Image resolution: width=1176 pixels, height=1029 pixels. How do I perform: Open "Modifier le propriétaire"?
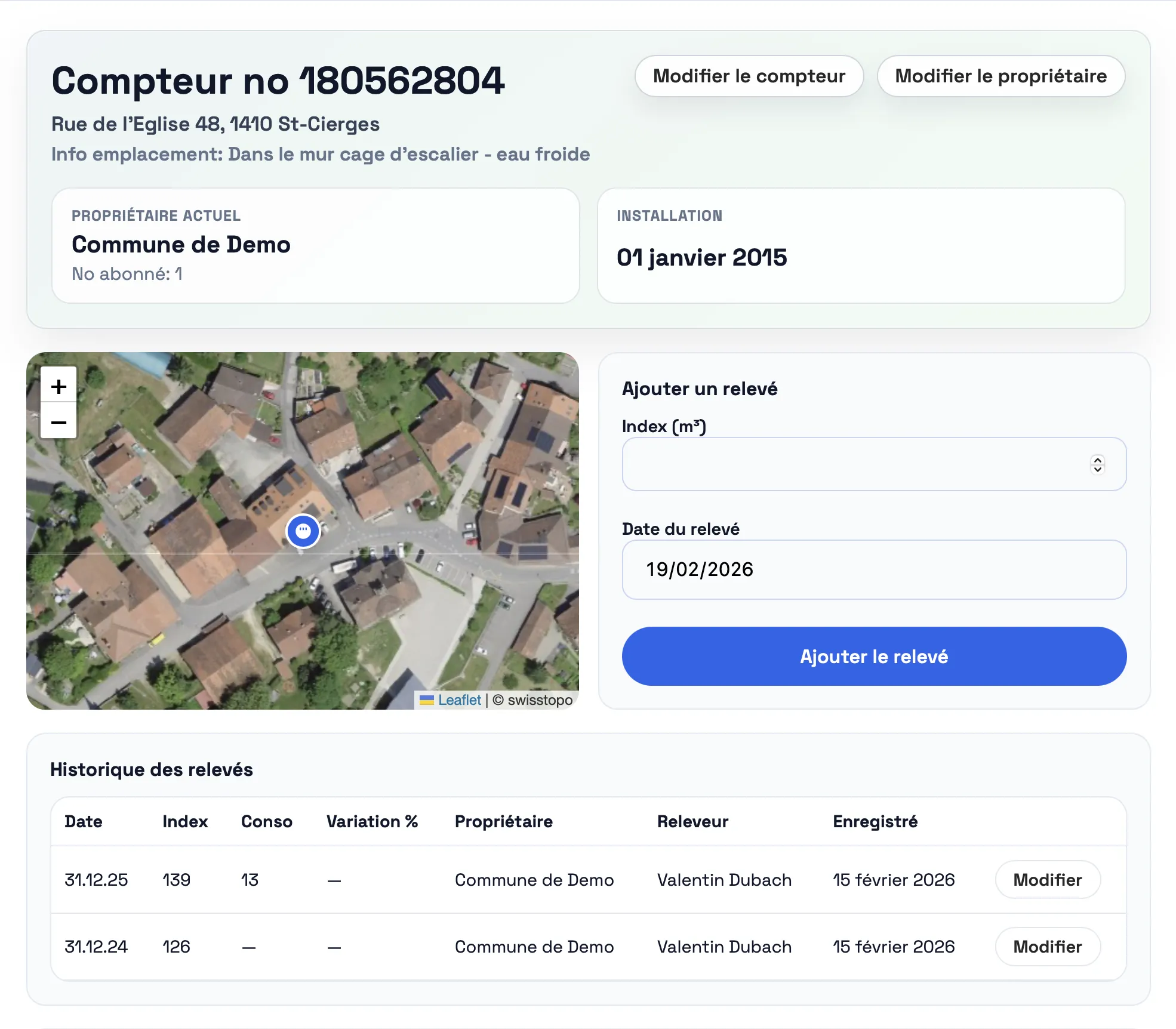(x=1000, y=76)
